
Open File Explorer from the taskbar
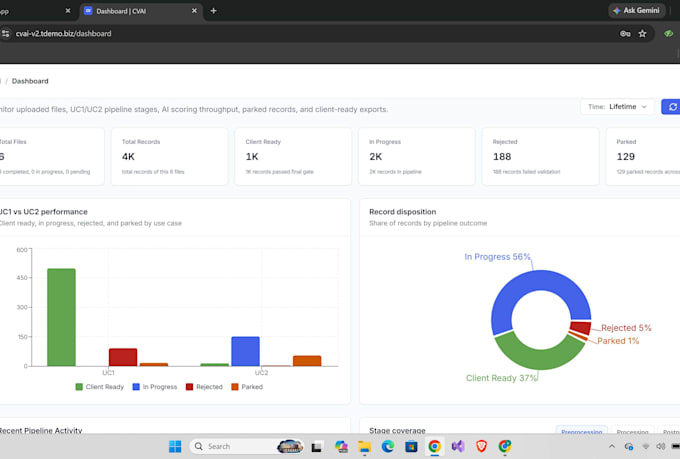coord(364,446)
